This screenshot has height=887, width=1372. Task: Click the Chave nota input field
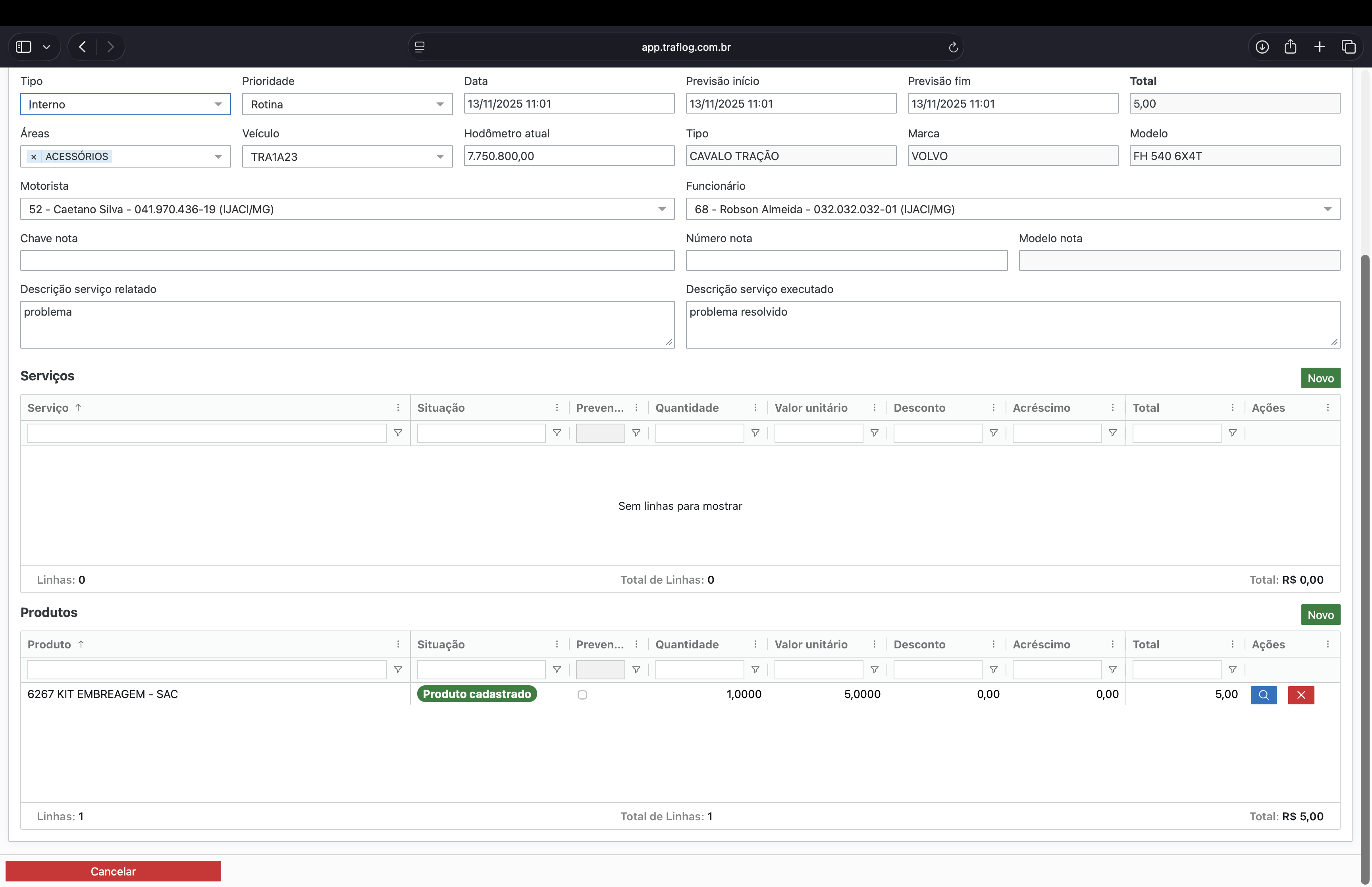347,260
